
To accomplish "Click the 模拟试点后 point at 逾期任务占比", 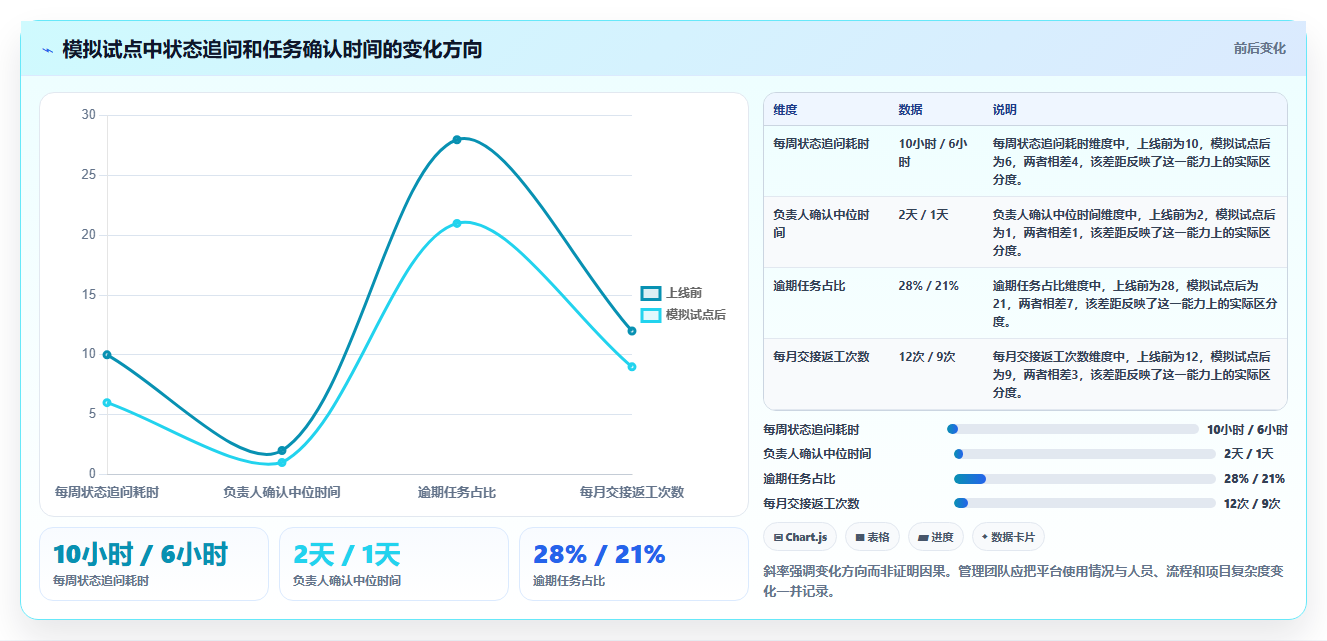I will click(457, 223).
